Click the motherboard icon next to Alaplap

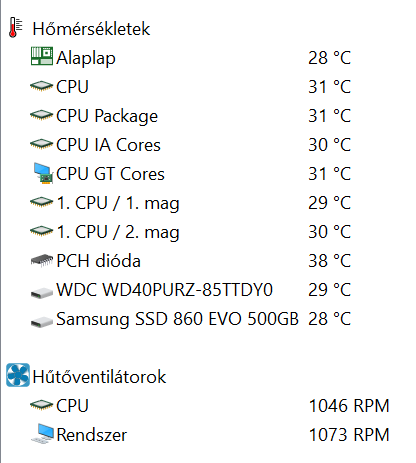pyautogui.click(x=42, y=56)
